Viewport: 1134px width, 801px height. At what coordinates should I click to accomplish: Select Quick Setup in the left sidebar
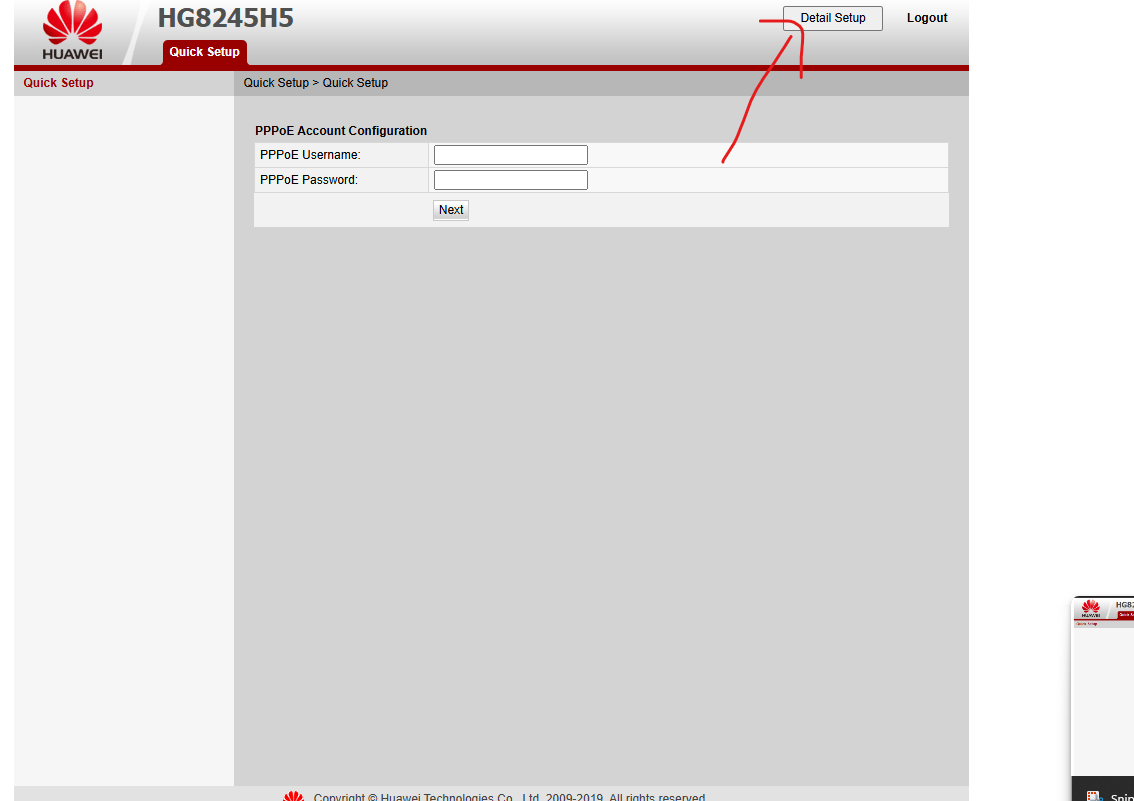click(x=59, y=82)
